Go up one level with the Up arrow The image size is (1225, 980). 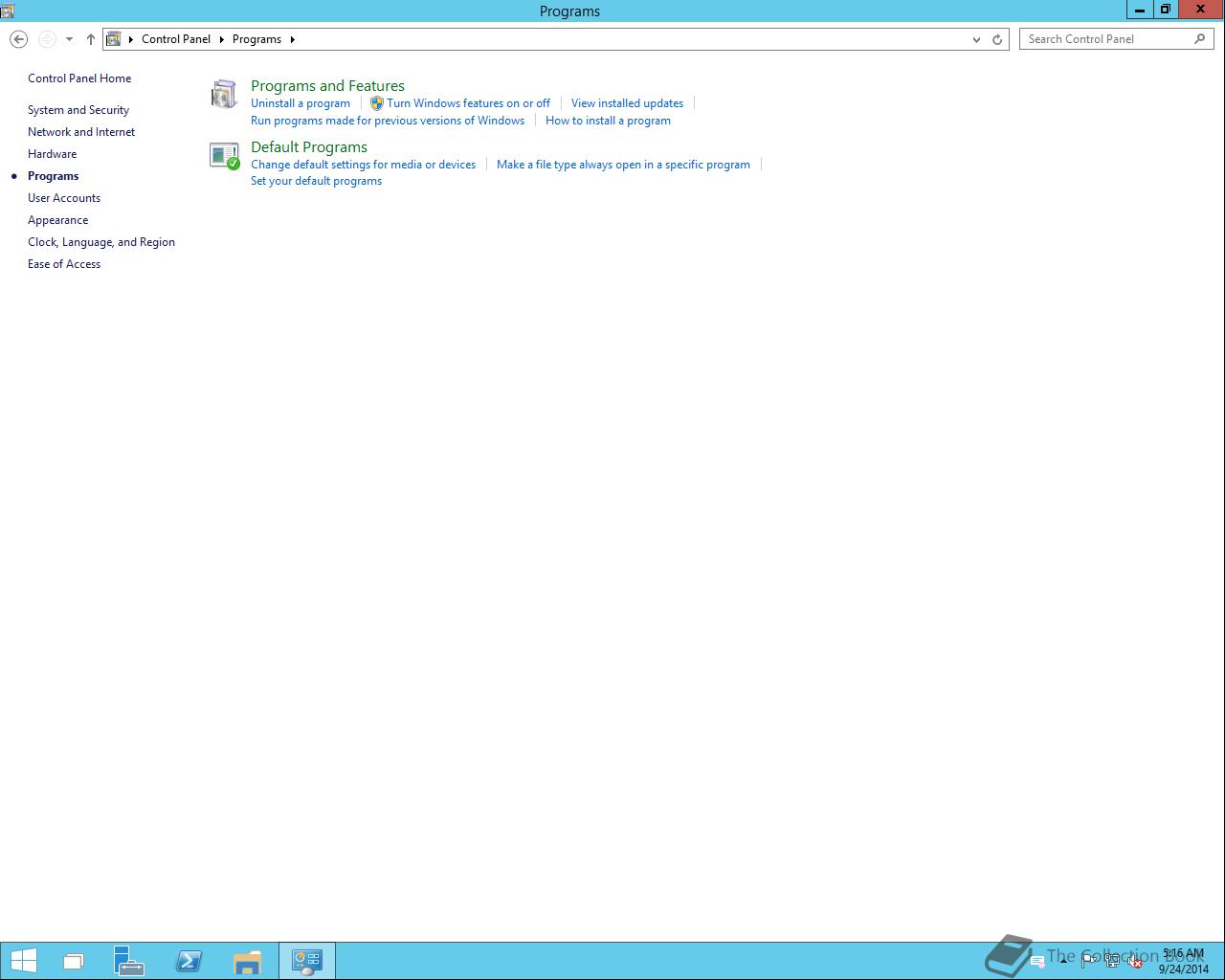tap(91, 39)
